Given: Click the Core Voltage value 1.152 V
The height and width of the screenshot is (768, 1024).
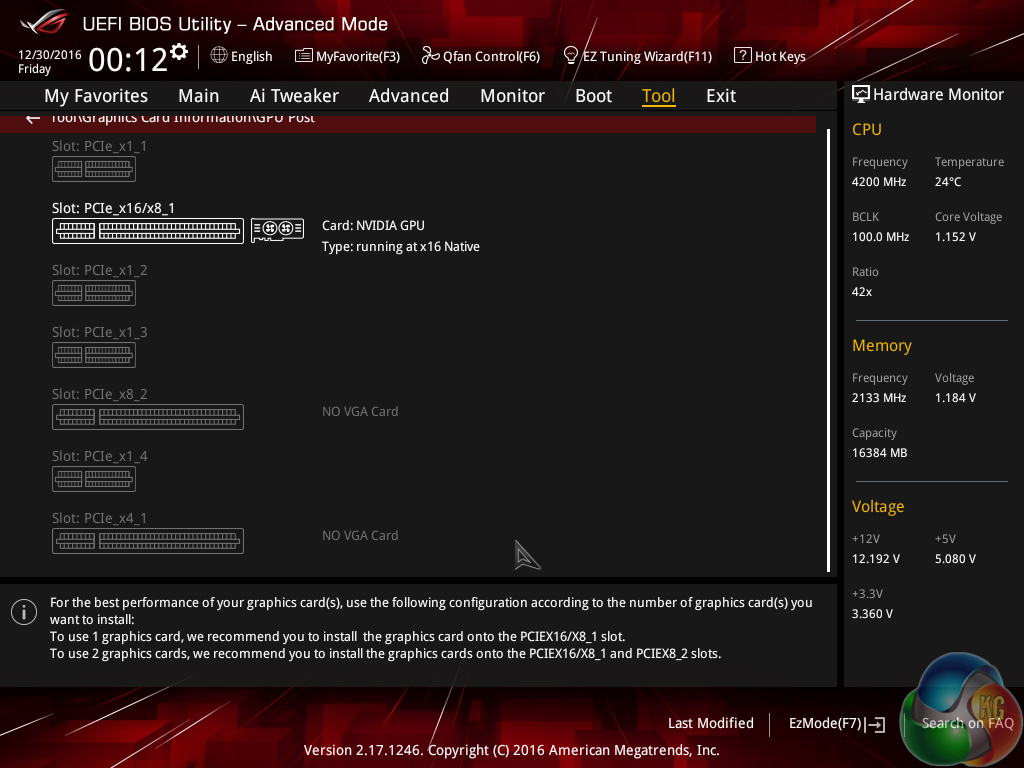Looking at the screenshot, I should click(955, 237).
